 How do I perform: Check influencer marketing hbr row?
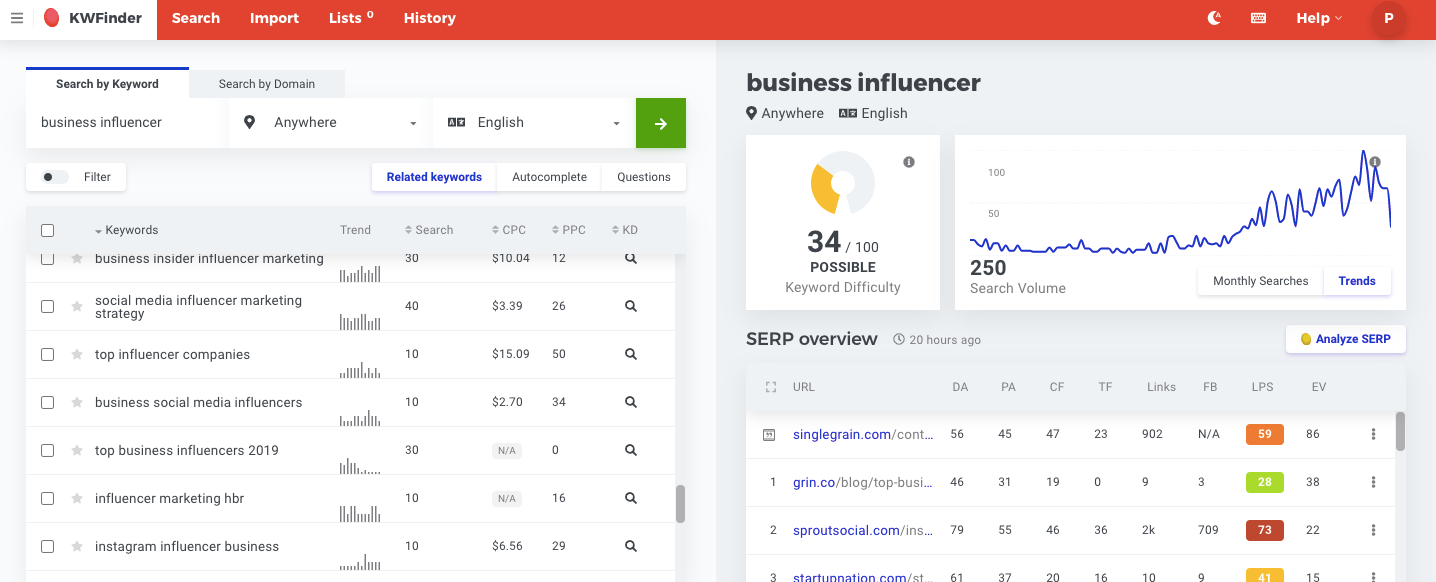coord(47,499)
